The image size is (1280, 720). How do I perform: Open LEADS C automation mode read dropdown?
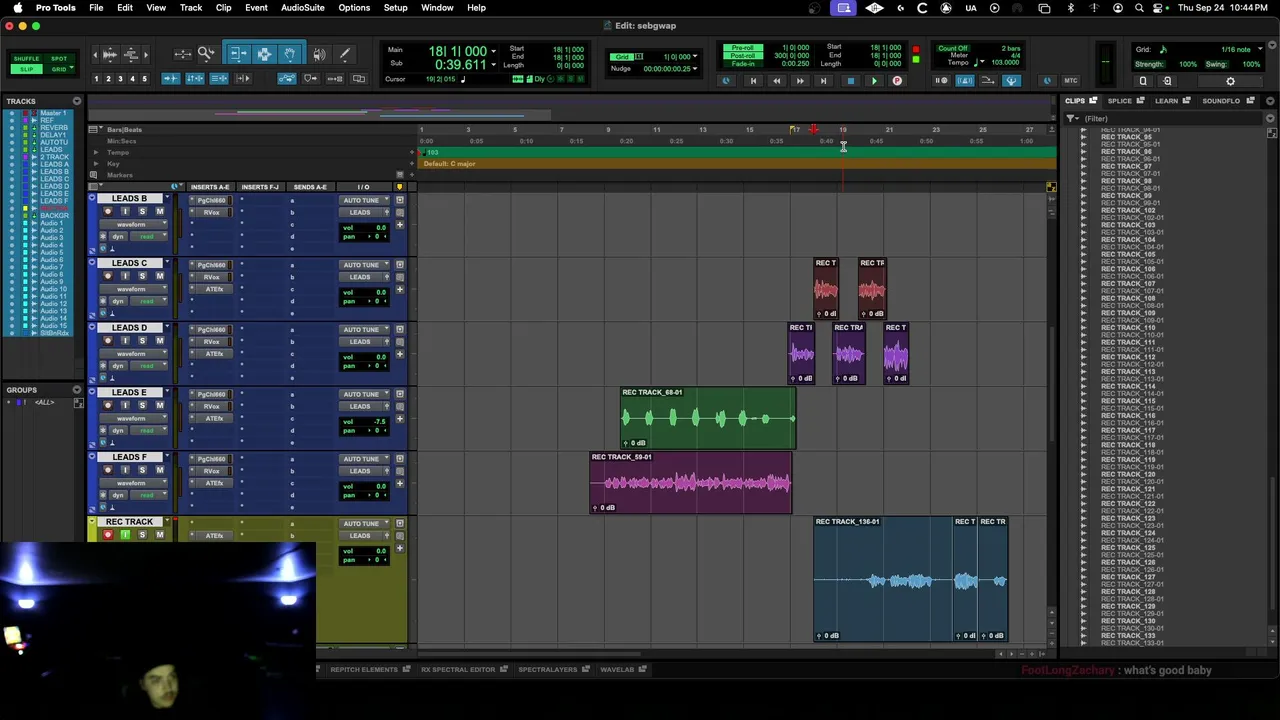coord(146,301)
